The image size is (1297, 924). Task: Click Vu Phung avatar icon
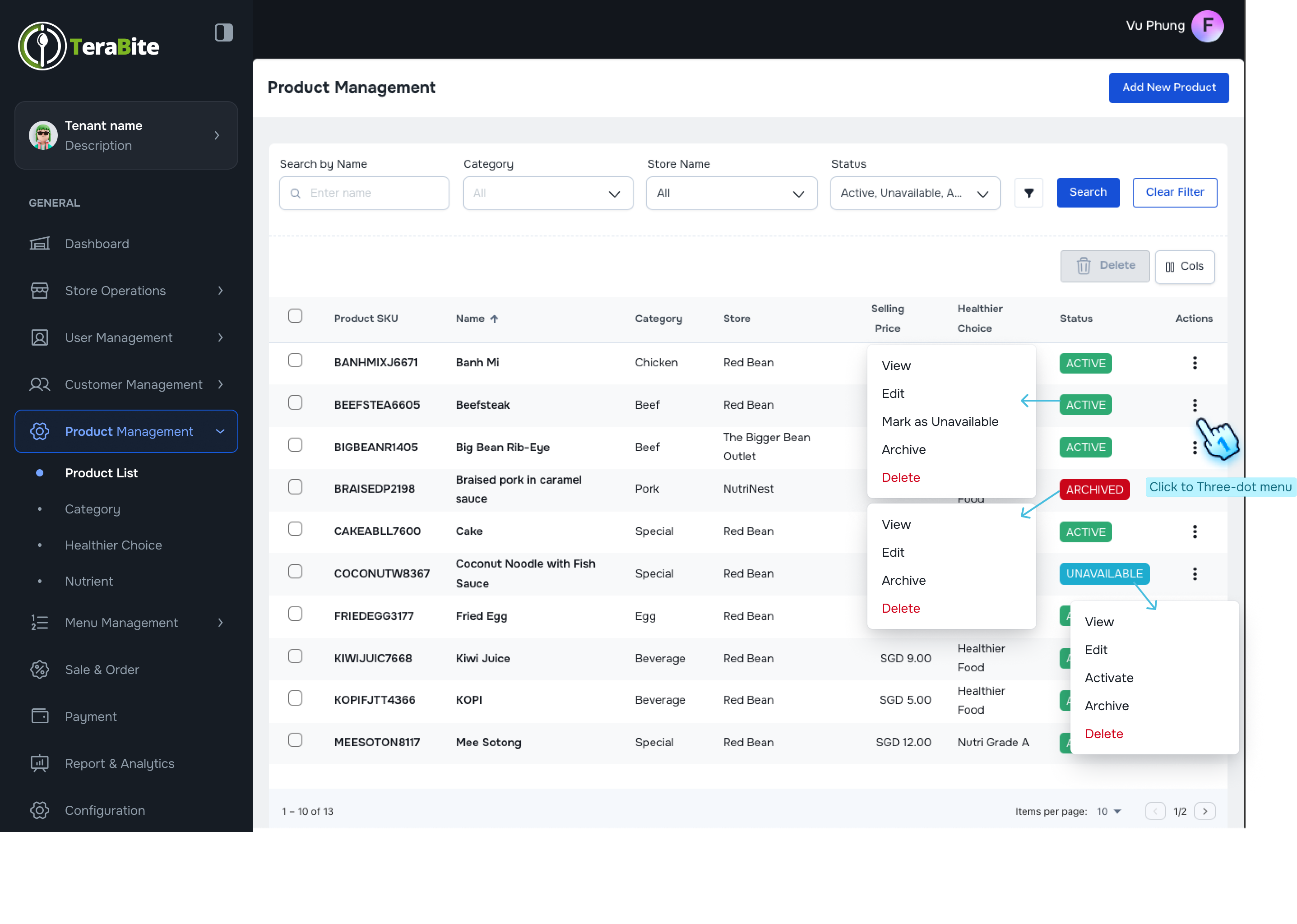point(1207,26)
